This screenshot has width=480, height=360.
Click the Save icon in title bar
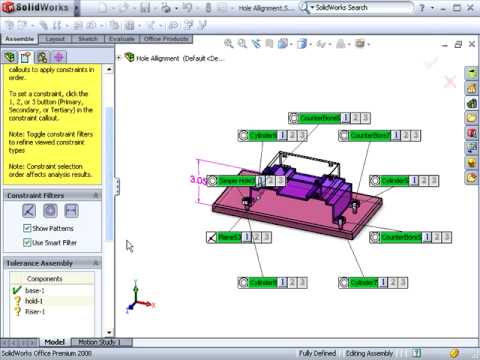pos(145,8)
